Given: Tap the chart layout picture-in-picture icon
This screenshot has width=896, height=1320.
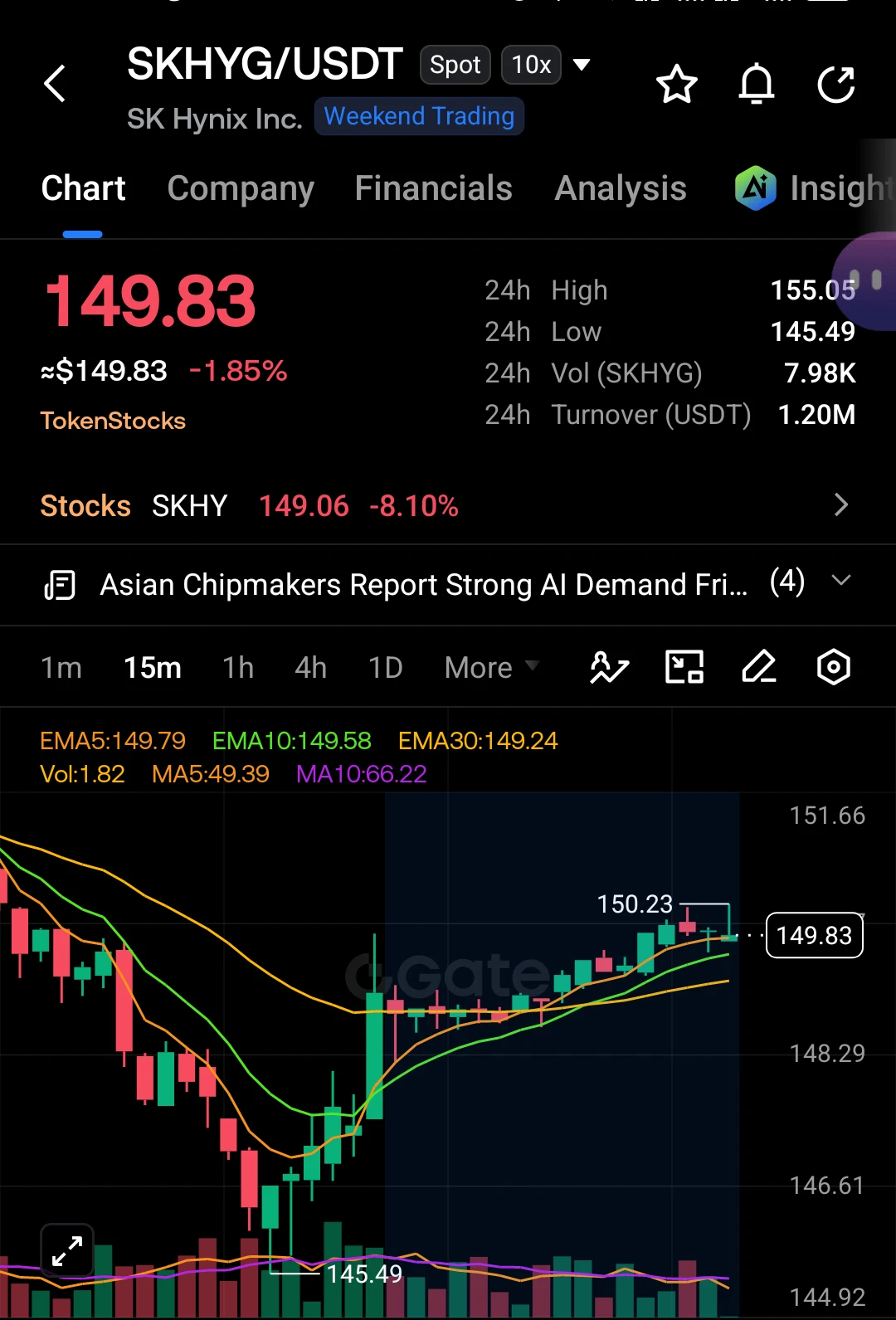Looking at the screenshot, I should (685, 667).
